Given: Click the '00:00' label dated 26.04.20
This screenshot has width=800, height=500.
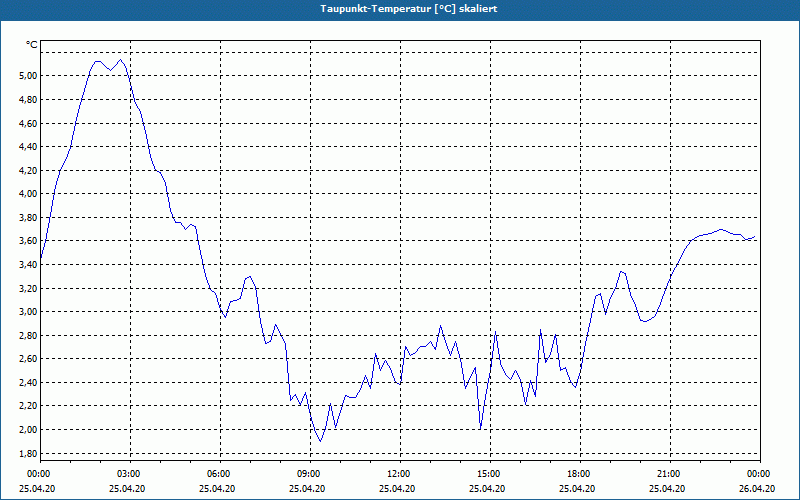Looking at the screenshot, I should point(760,474).
